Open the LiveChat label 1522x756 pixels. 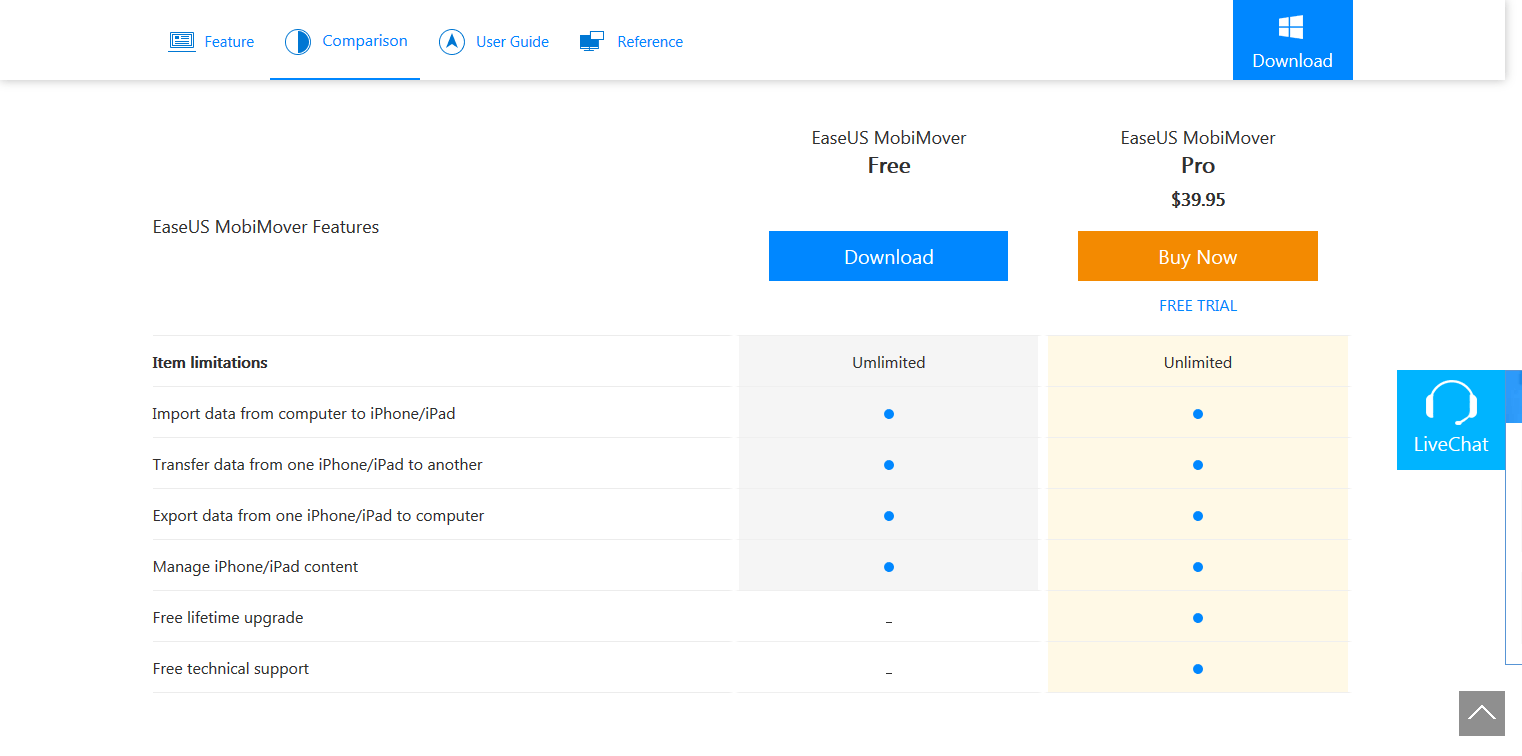1451,444
